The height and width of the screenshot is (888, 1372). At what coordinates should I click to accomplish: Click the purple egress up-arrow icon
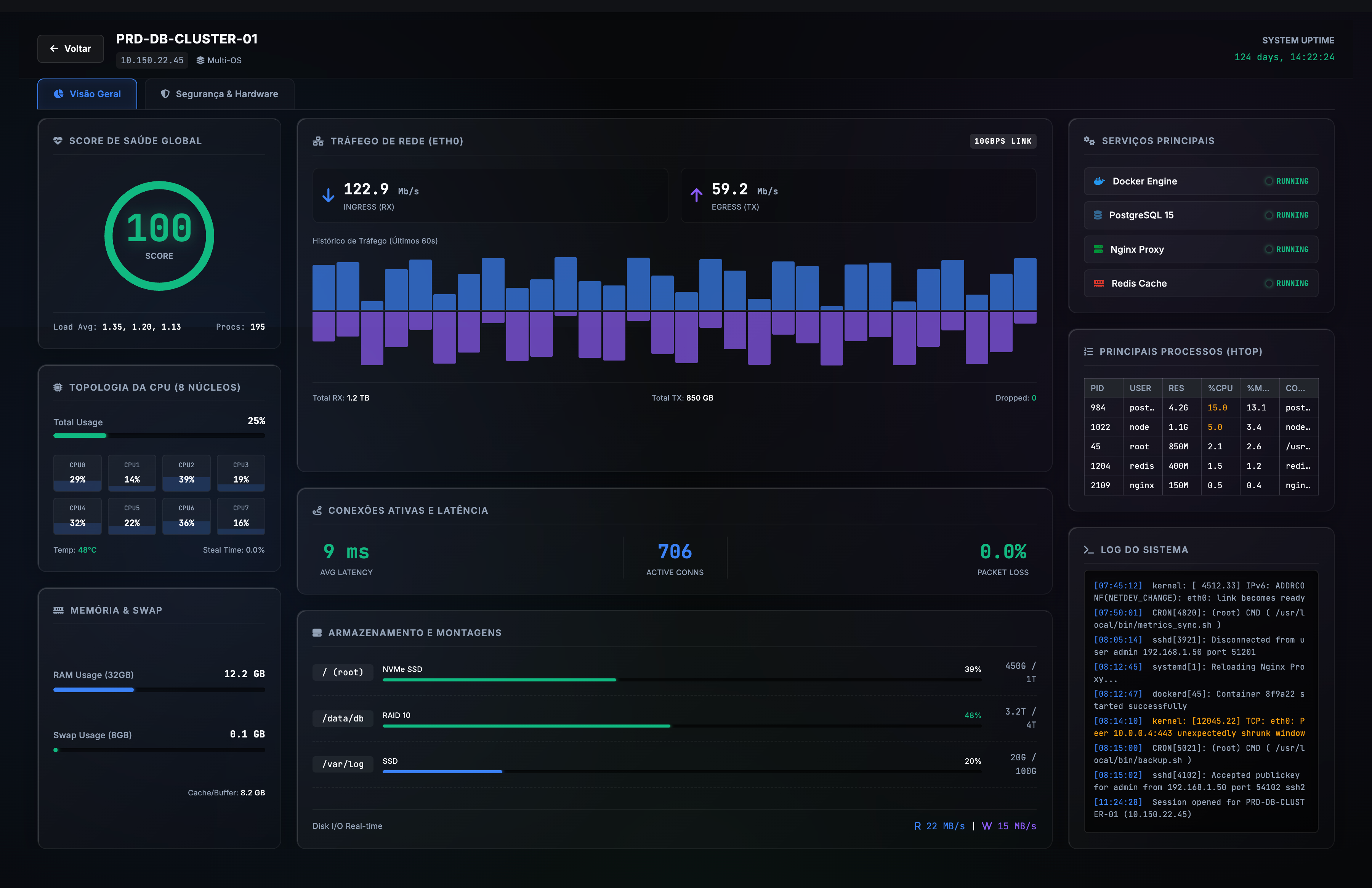pyautogui.click(x=696, y=196)
